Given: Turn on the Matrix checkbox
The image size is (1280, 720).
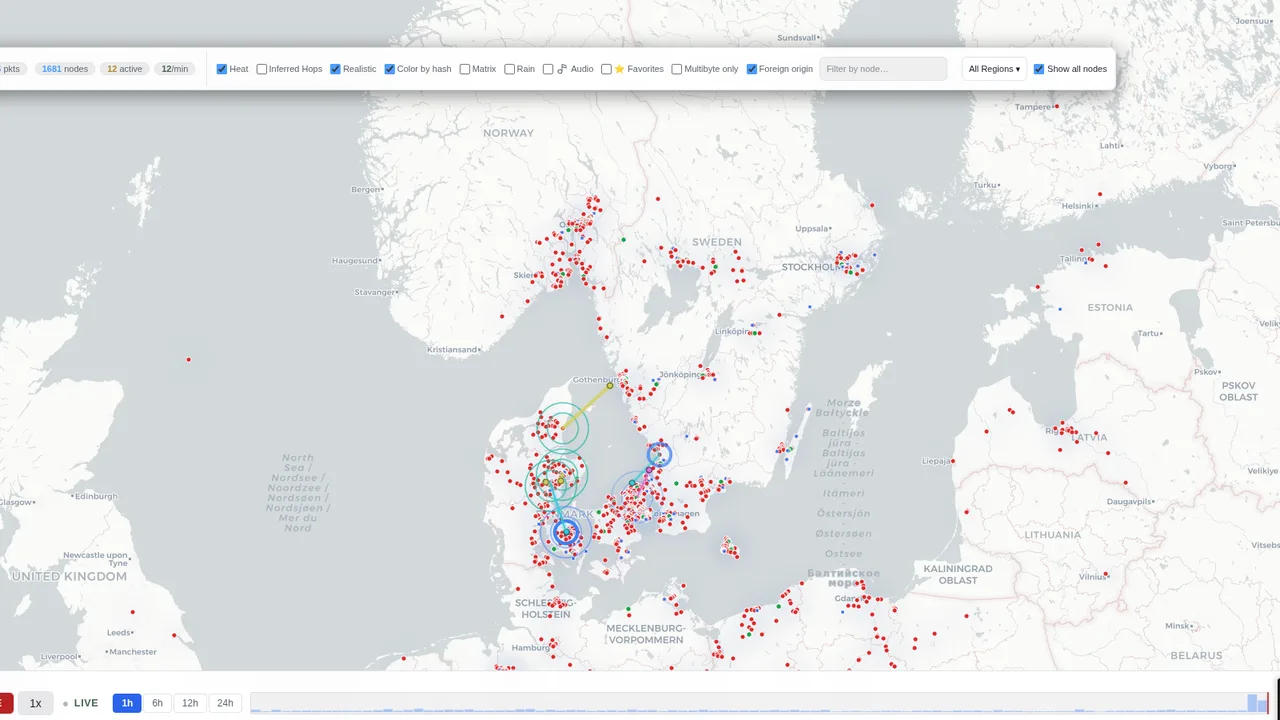Looking at the screenshot, I should 465,69.
